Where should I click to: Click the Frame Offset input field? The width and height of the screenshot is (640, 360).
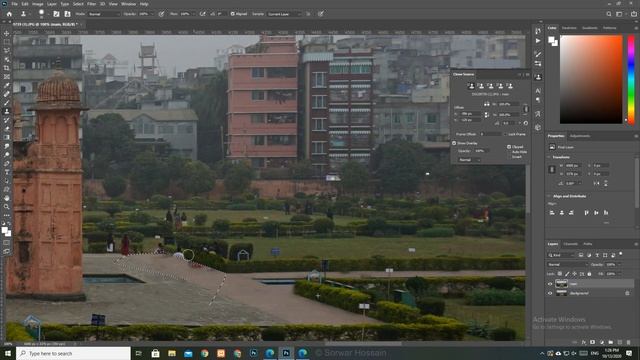pos(490,134)
